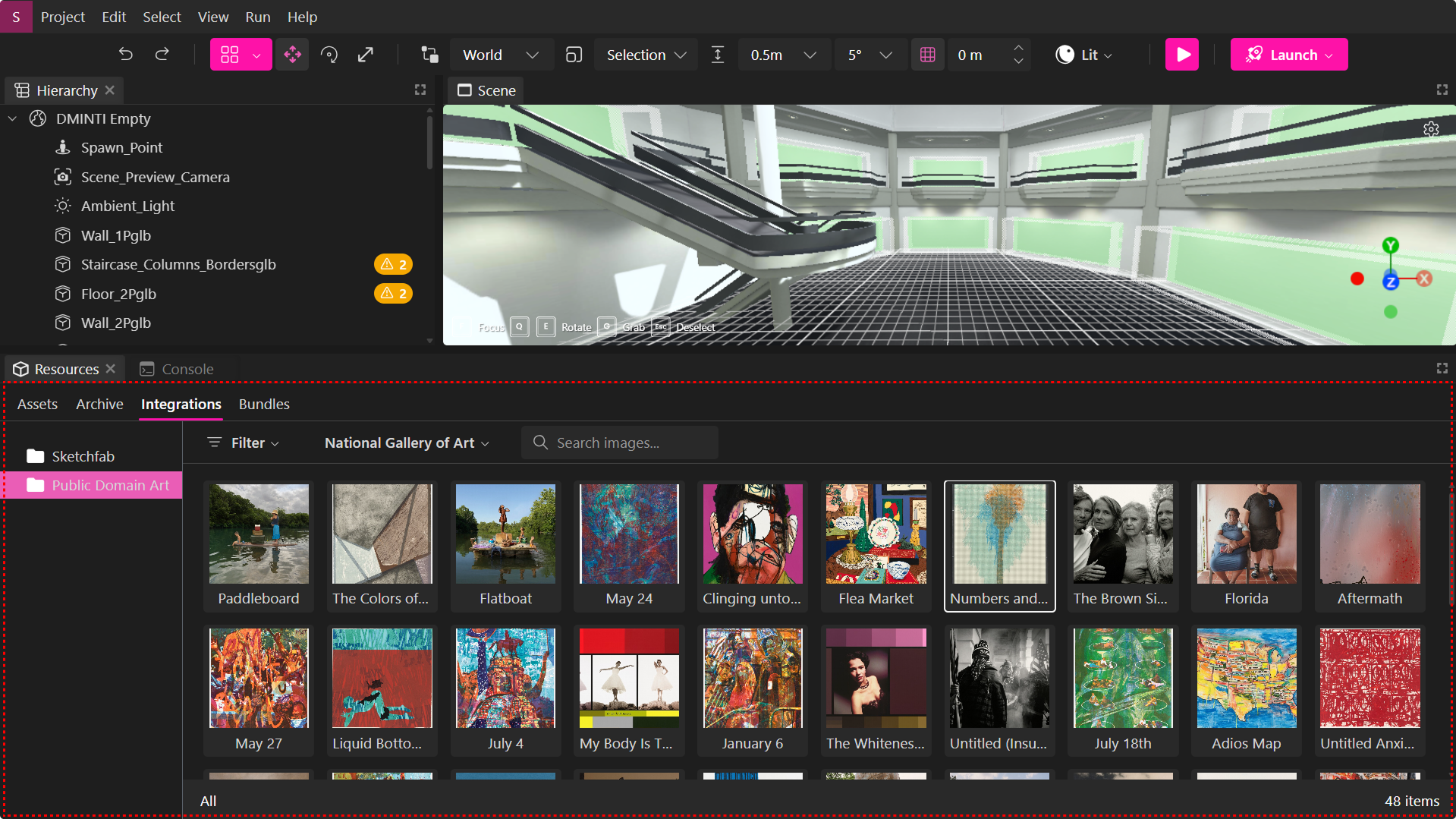Select the Move tool in the toolbar

coord(292,54)
